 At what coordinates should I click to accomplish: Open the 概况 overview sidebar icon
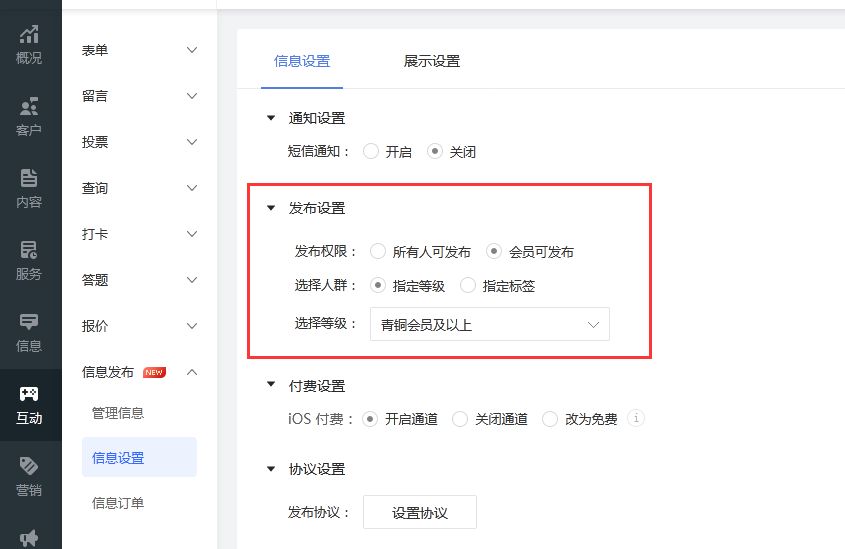[x=29, y=45]
